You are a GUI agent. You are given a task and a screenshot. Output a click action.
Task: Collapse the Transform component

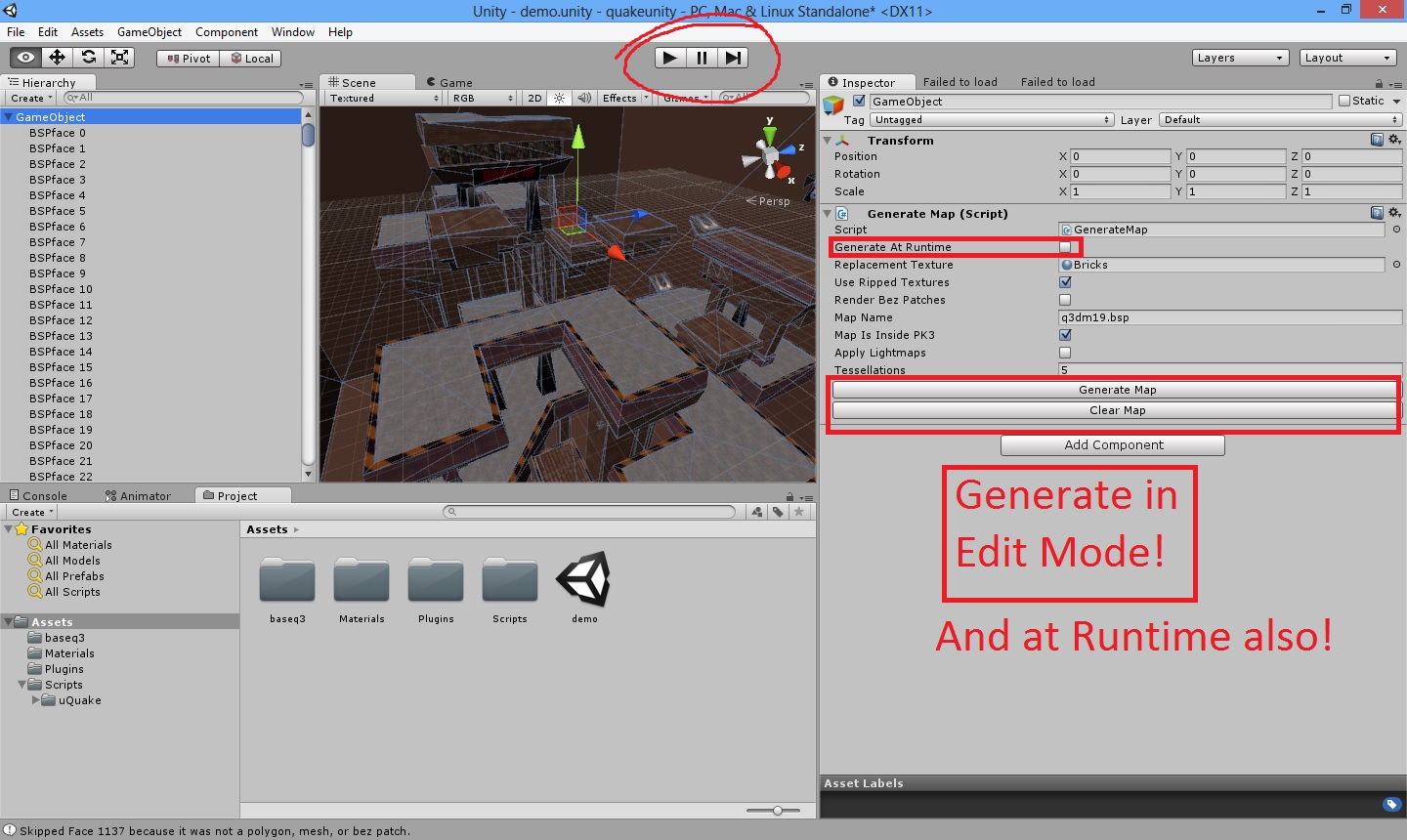(x=828, y=141)
